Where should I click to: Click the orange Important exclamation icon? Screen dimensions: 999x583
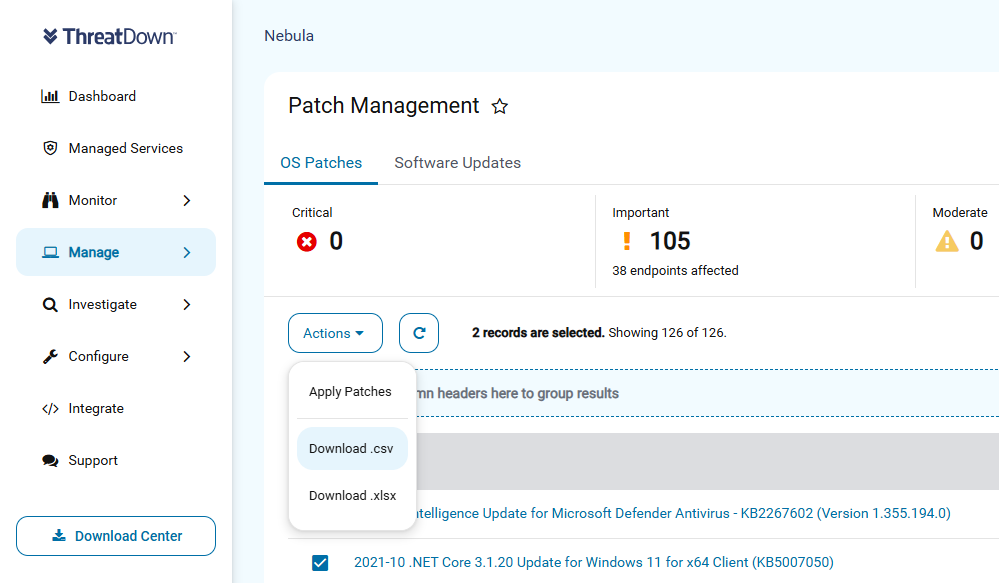pos(627,241)
